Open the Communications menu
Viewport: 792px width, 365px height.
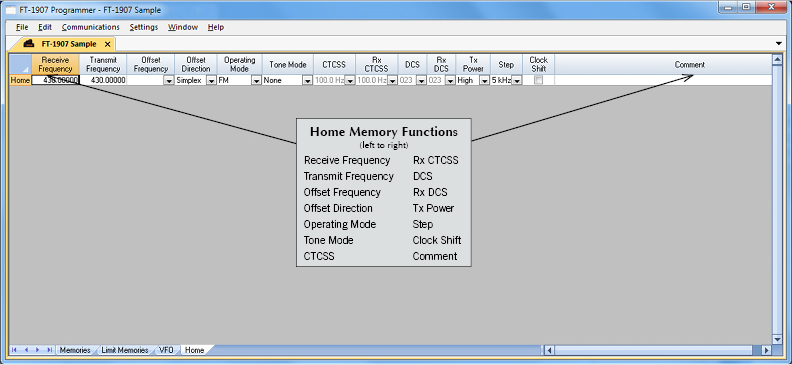(x=90, y=27)
